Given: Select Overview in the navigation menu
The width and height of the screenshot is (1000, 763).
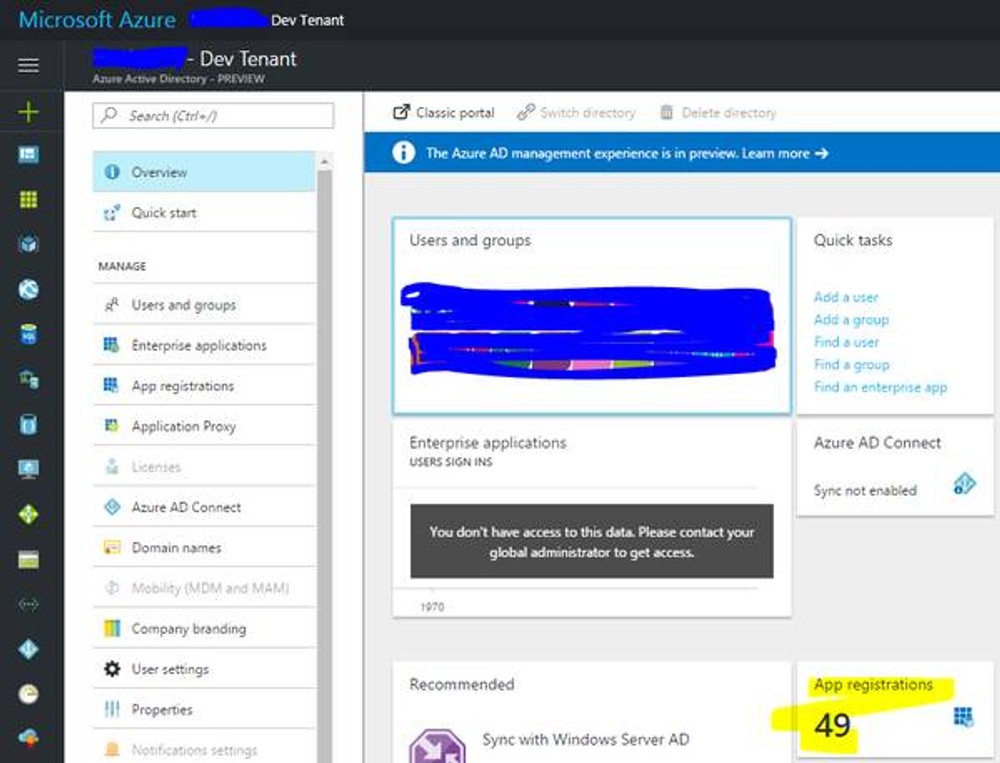Looking at the screenshot, I should (x=160, y=171).
